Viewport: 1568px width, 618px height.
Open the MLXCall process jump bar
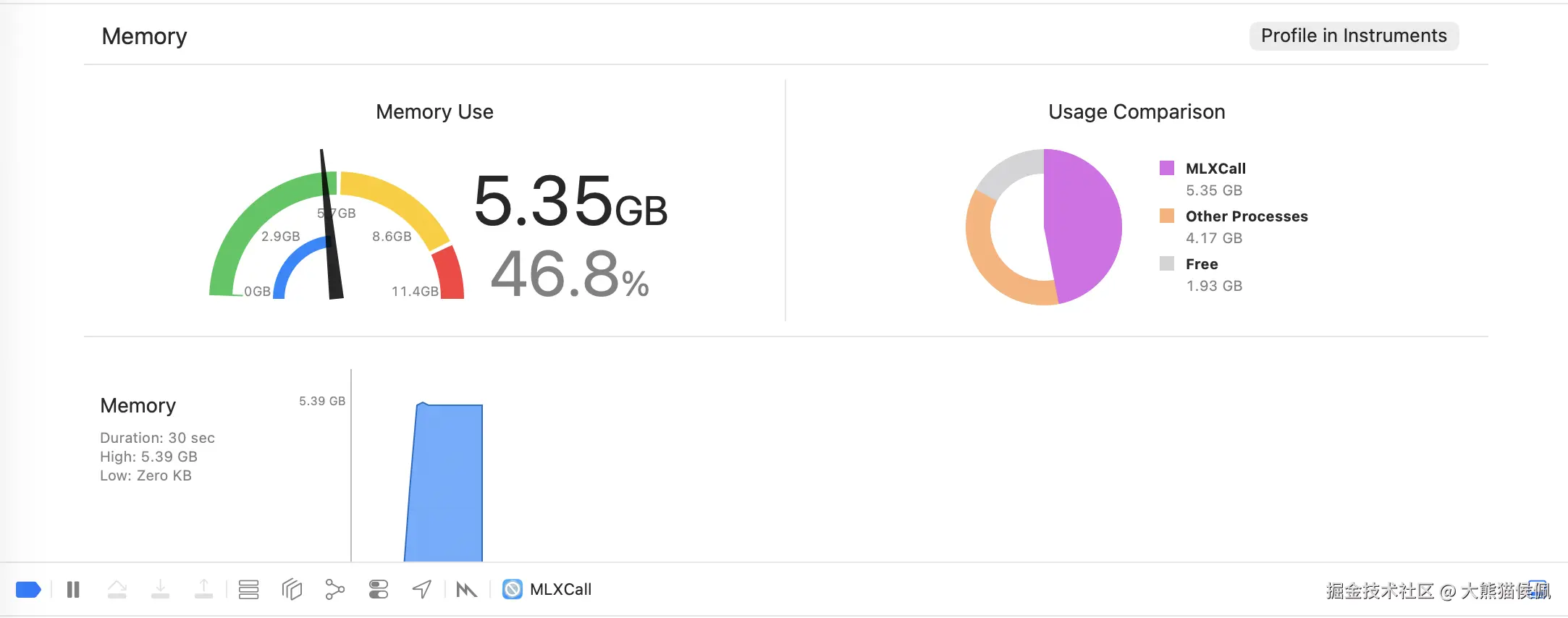tap(560, 590)
